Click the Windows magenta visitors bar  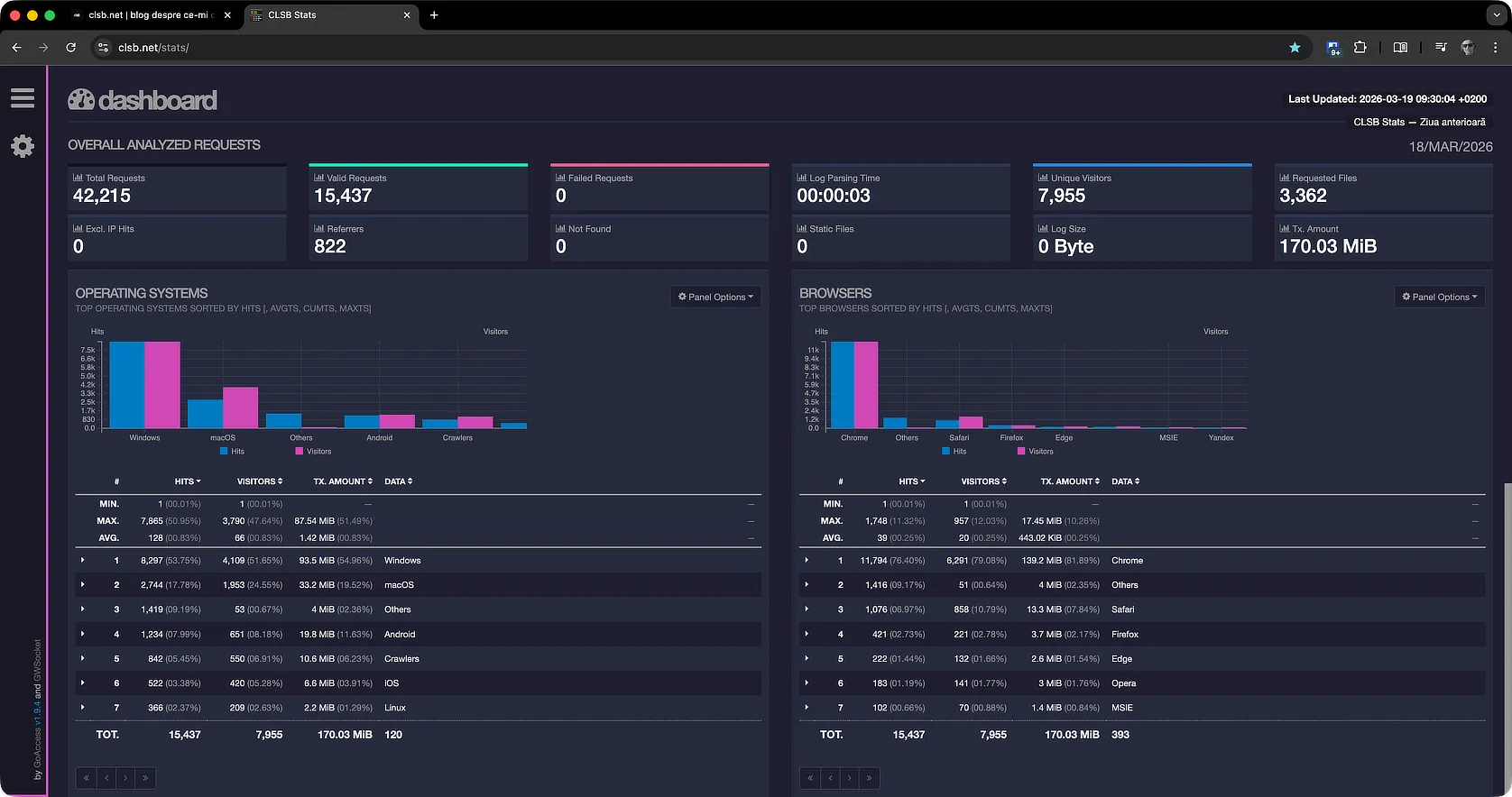click(x=162, y=385)
